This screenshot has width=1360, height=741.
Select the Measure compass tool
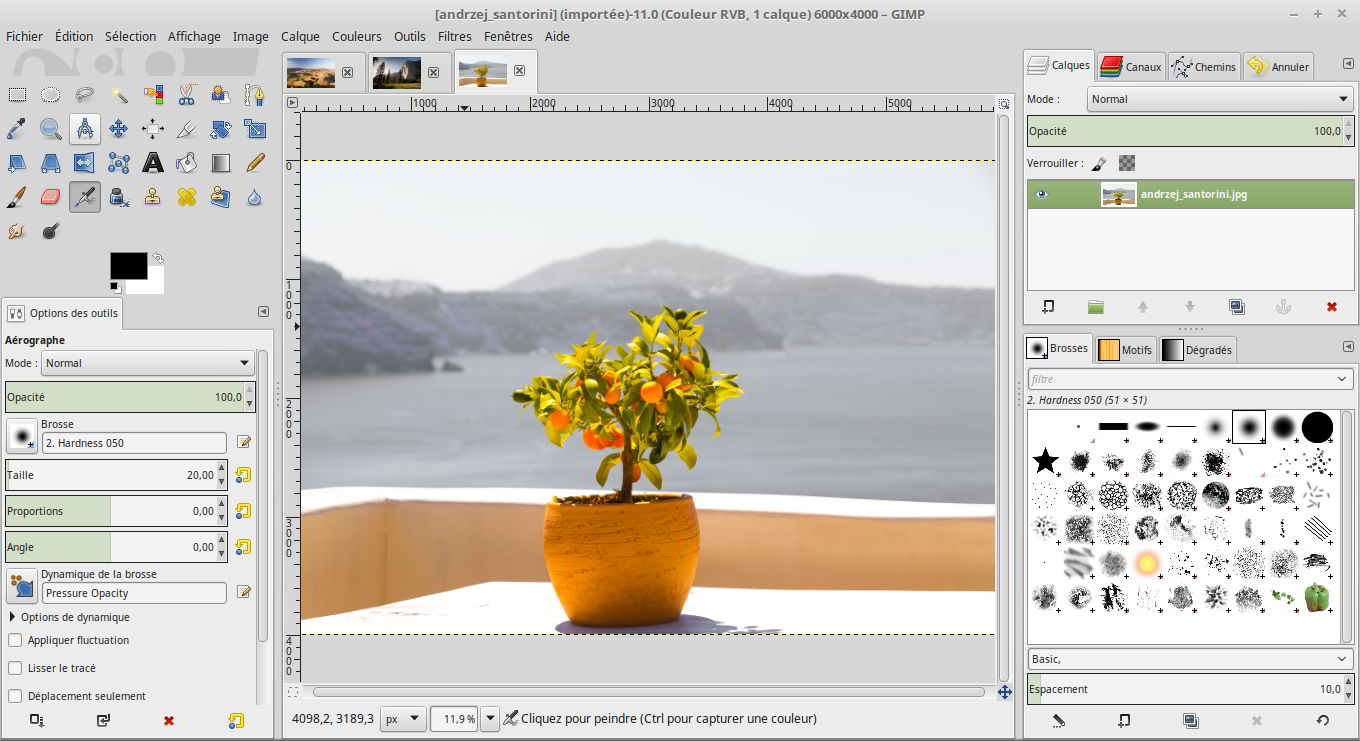(x=85, y=129)
